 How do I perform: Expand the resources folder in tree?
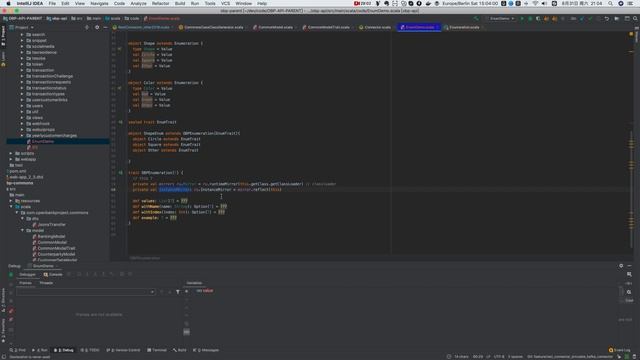coord(11,201)
